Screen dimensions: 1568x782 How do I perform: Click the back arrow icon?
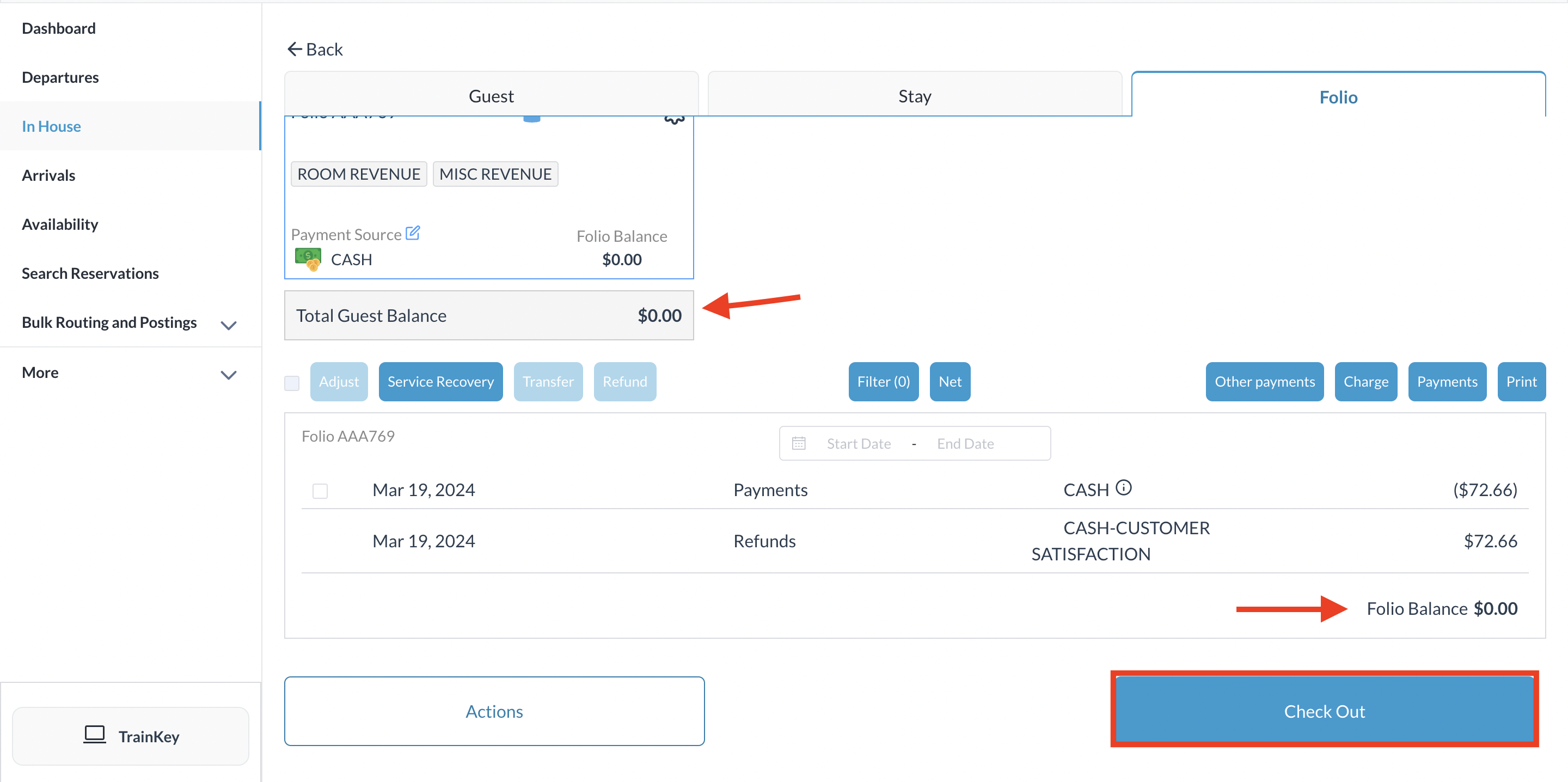pos(295,50)
